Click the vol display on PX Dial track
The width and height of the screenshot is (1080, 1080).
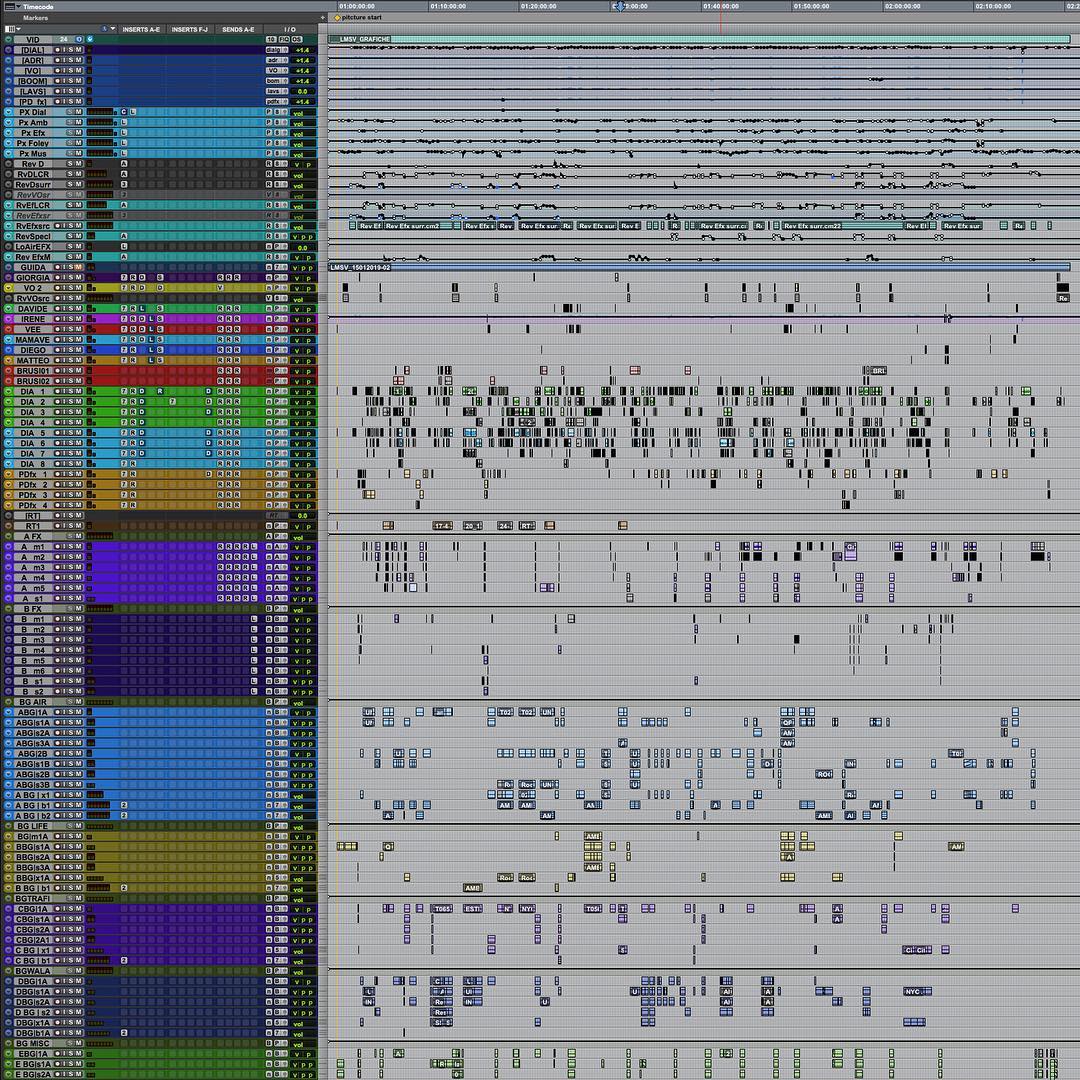point(297,112)
